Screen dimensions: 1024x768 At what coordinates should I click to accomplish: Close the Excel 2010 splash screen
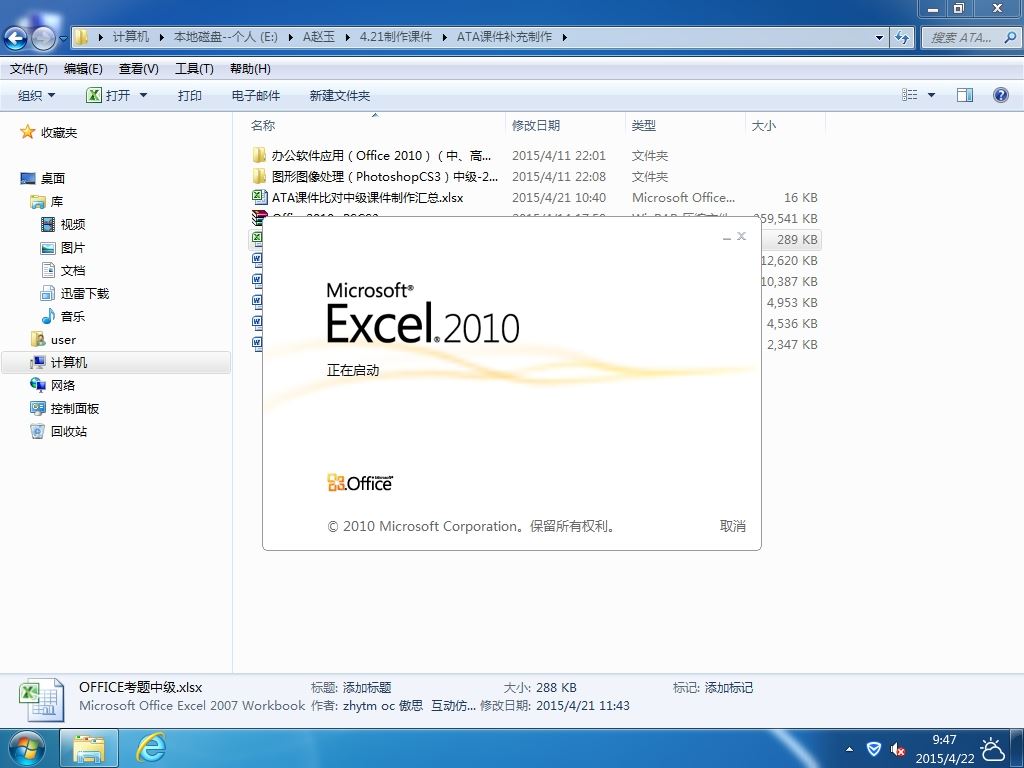(741, 236)
